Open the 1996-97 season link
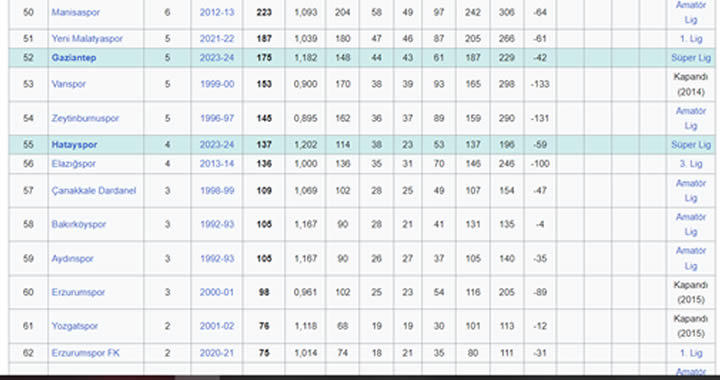The width and height of the screenshot is (720, 380). [x=217, y=118]
